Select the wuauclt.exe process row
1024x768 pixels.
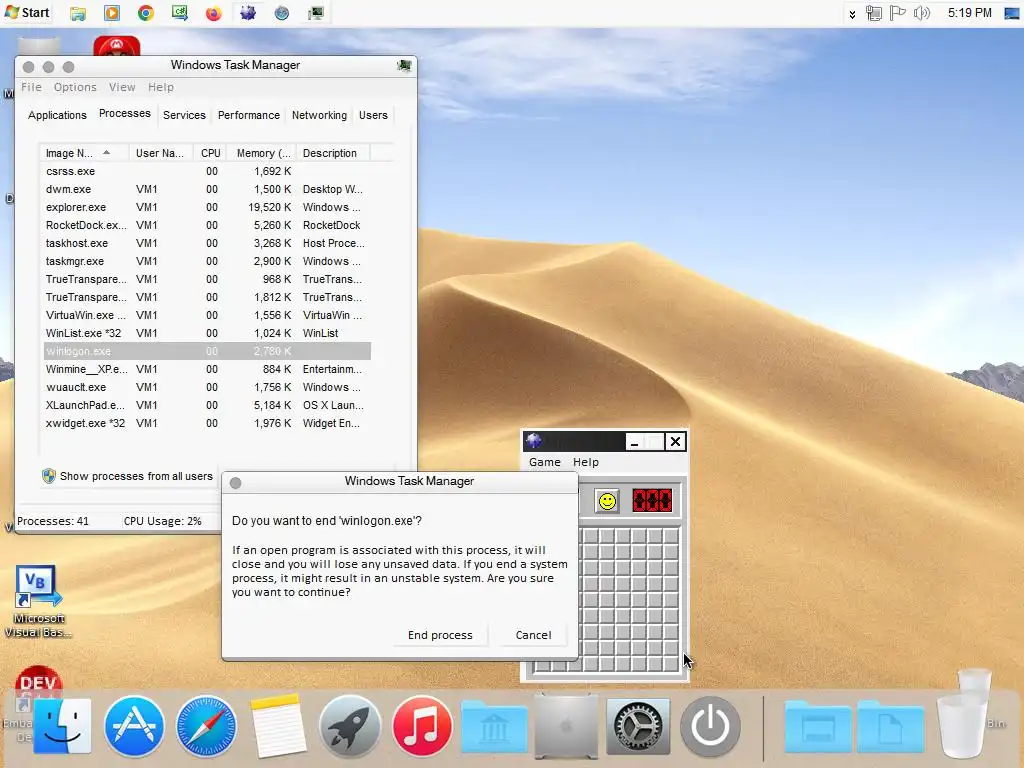click(x=207, y=387)
